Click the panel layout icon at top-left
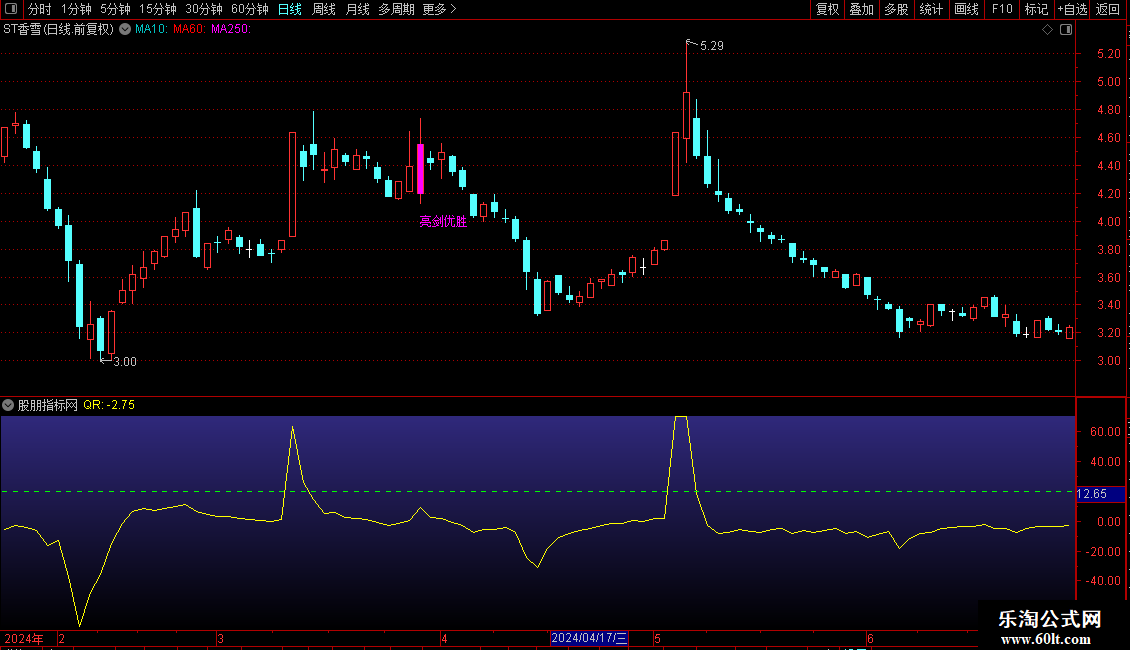Image resolution: width=1130 pixels, height=650 pixels. (x=11, y=9)
